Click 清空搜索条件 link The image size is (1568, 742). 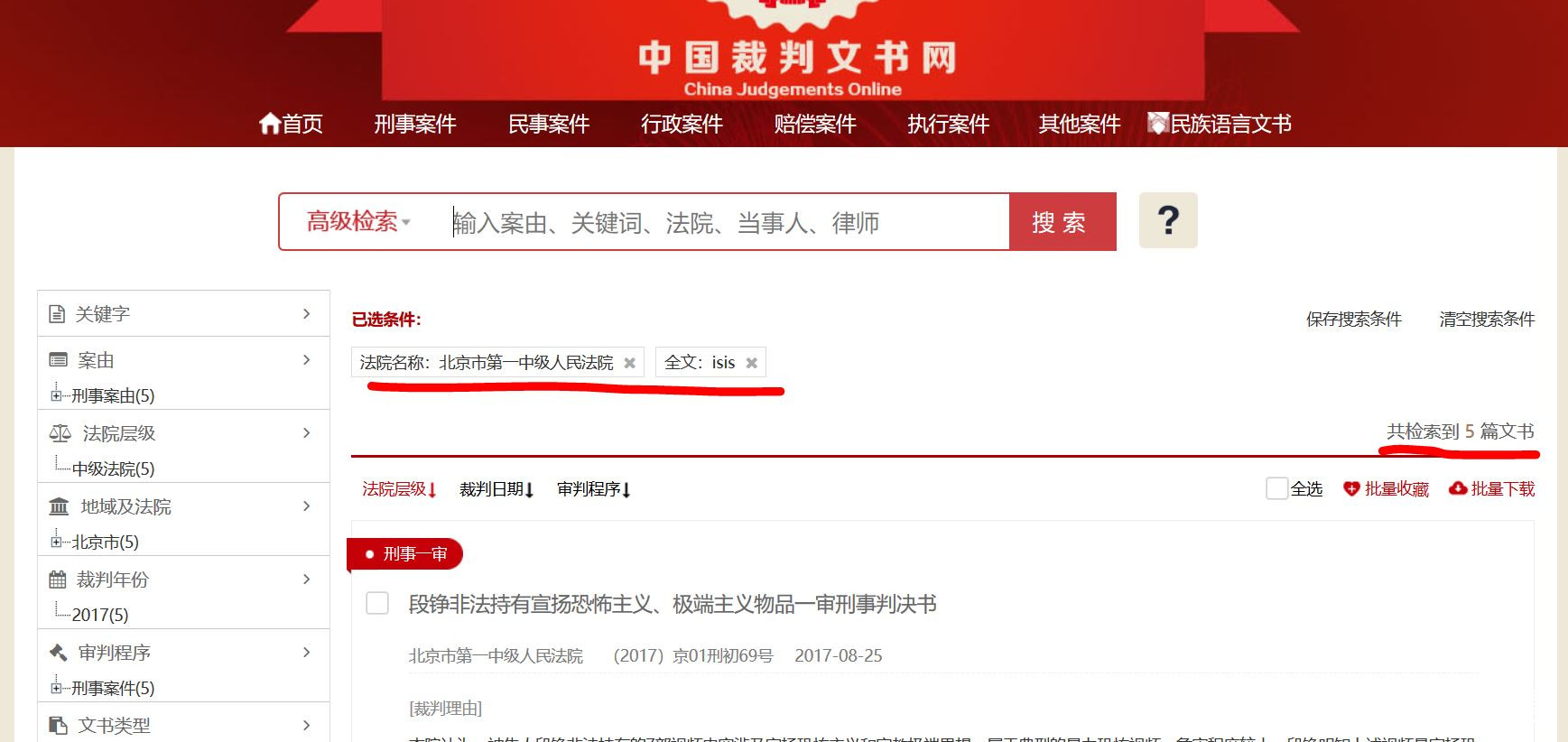coord(1487,320)
